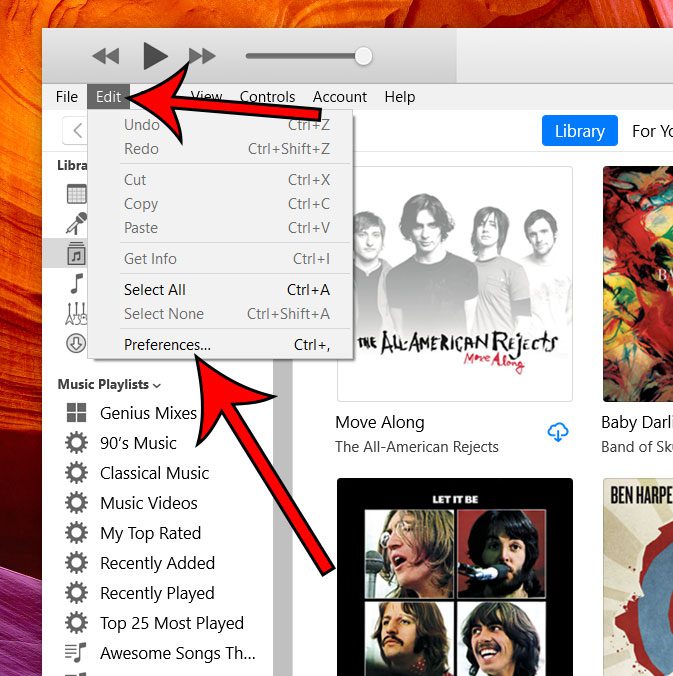This screenshot has height=676, width=673.
Task: Click the cloud download icon for Move Along
Action: pyautogui.click(x=558, y=432)
